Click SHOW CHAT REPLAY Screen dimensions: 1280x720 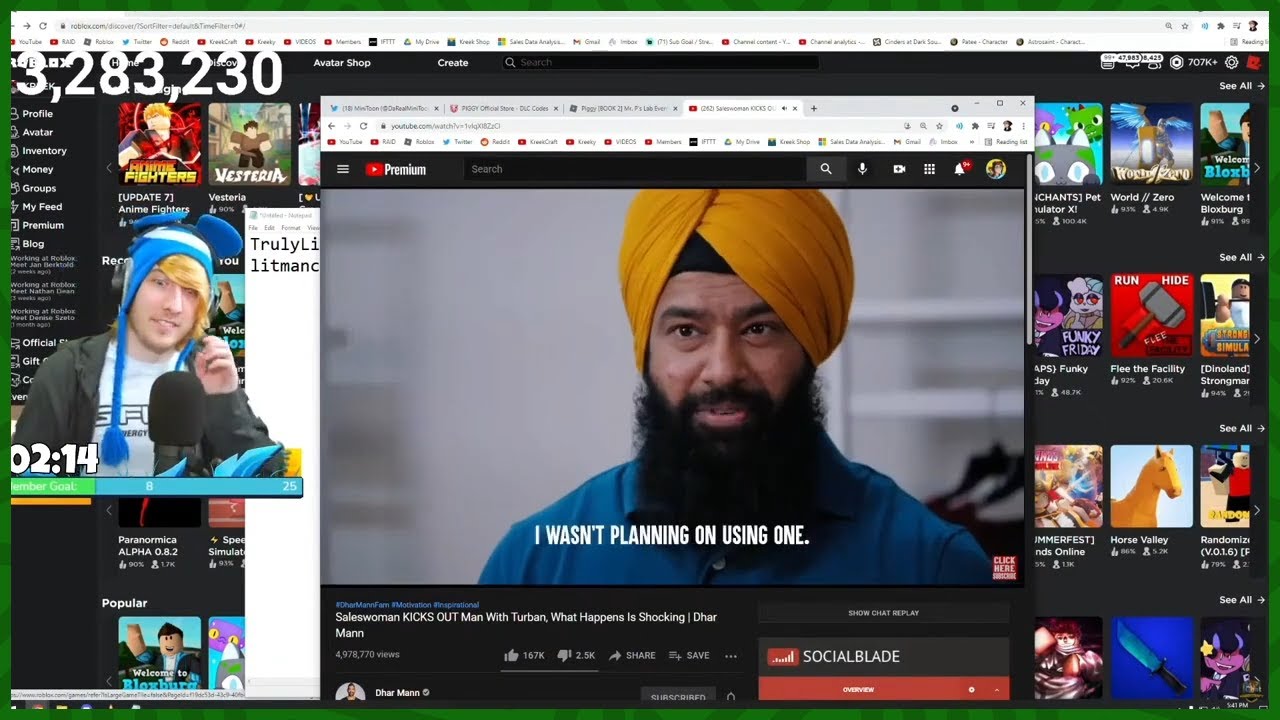coord(883,613)
